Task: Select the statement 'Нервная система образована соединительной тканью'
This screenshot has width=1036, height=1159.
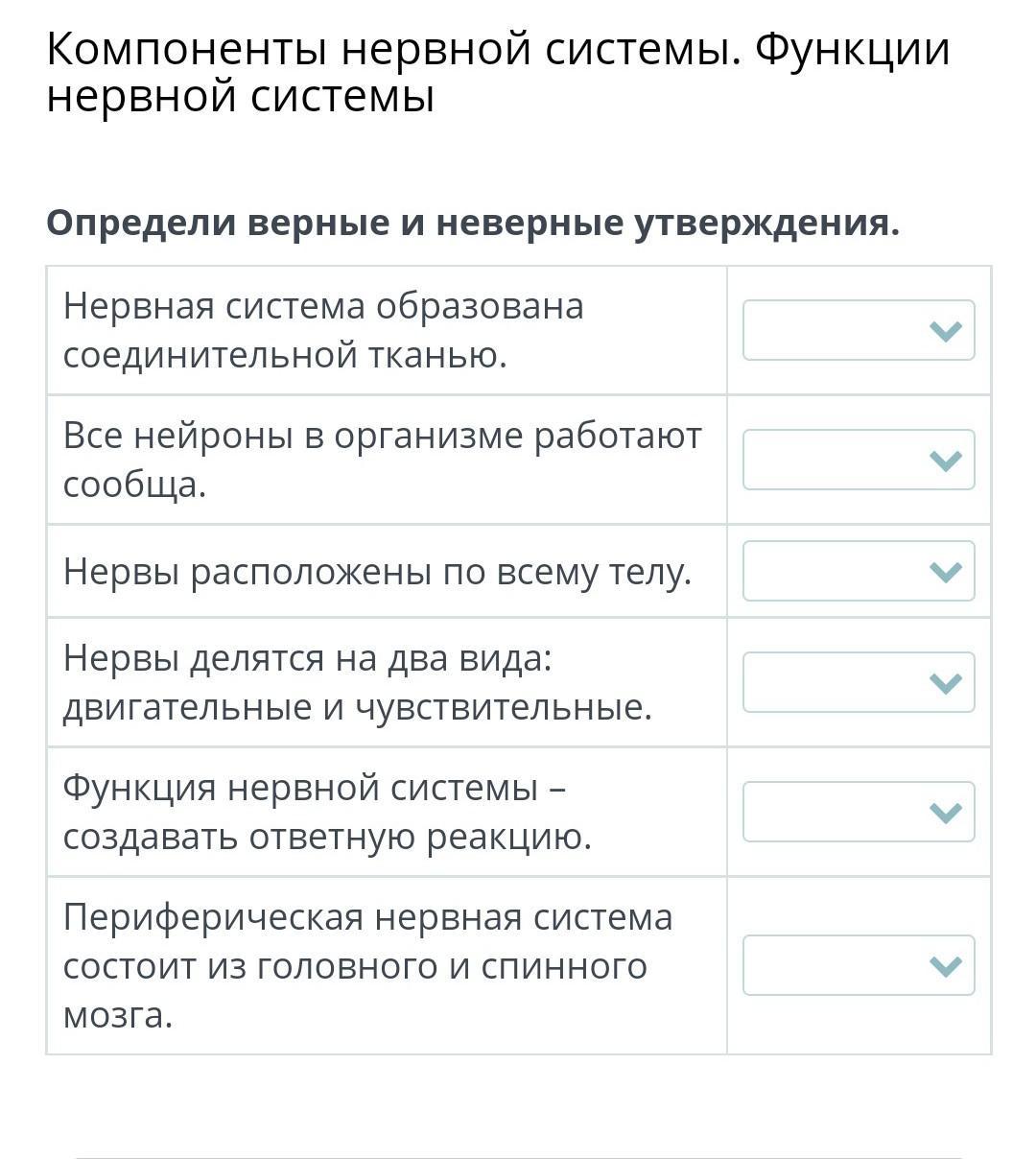Action: pos(323,331)
